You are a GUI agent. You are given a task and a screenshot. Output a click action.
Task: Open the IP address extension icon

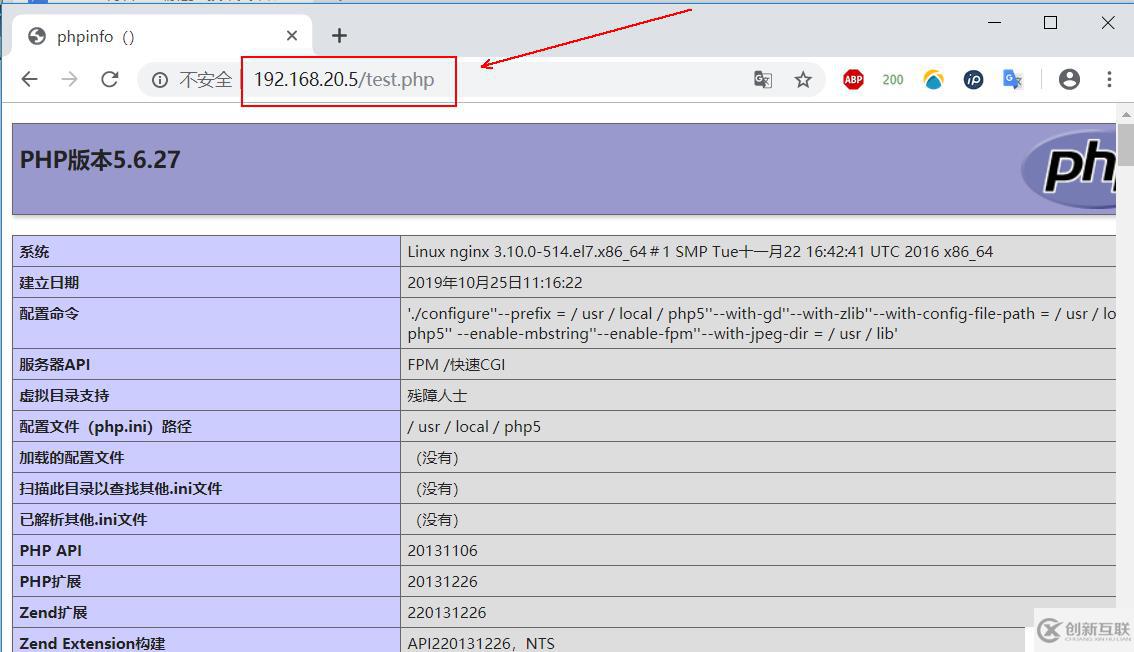(973, 79)
